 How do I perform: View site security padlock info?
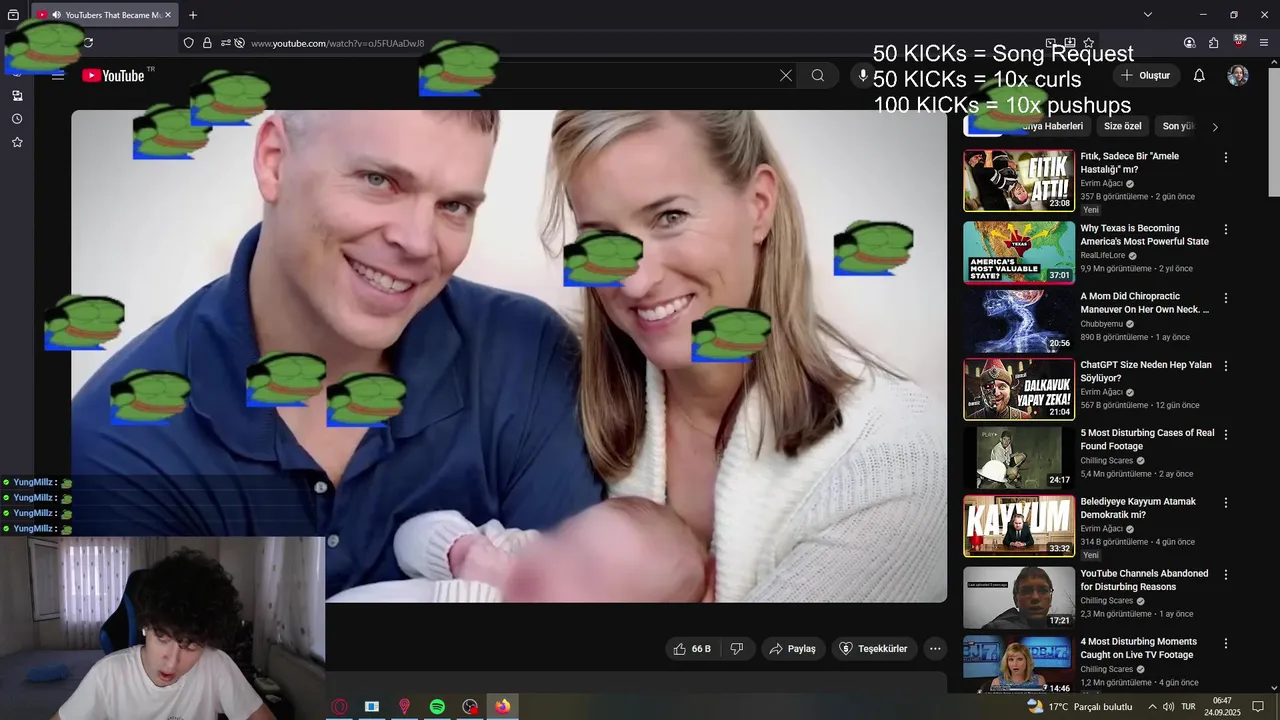point(207,43)
